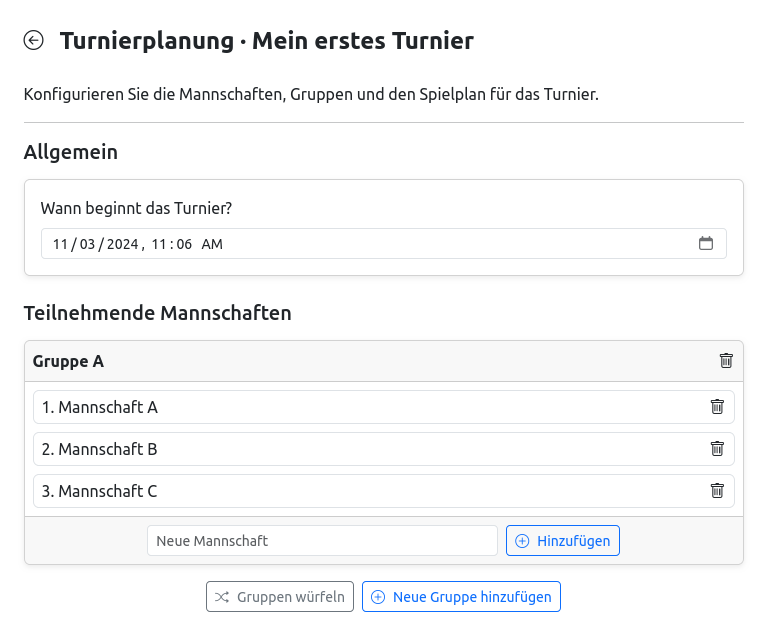771x631 pixels.
Task: Select the 3. Mannschaft C row
Action: [384, 491]
